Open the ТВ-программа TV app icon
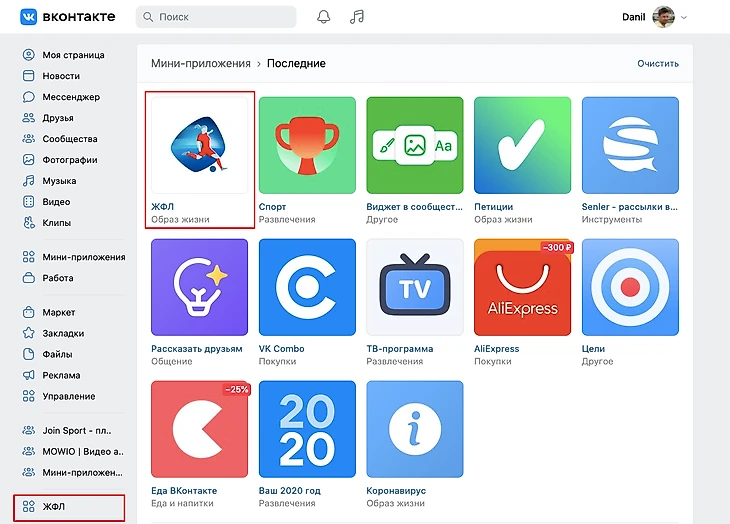The image size is (730, 524). (x=415, y=287)
